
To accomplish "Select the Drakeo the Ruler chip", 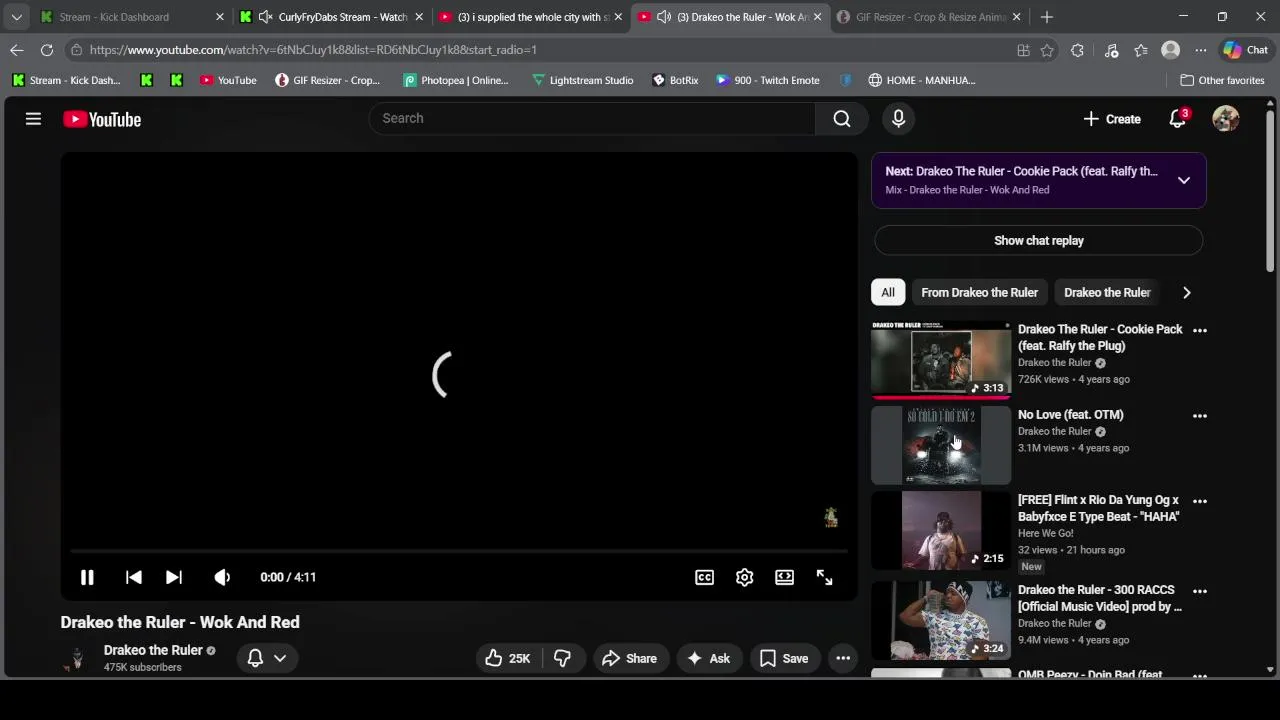I will [x=1107, y=292].
